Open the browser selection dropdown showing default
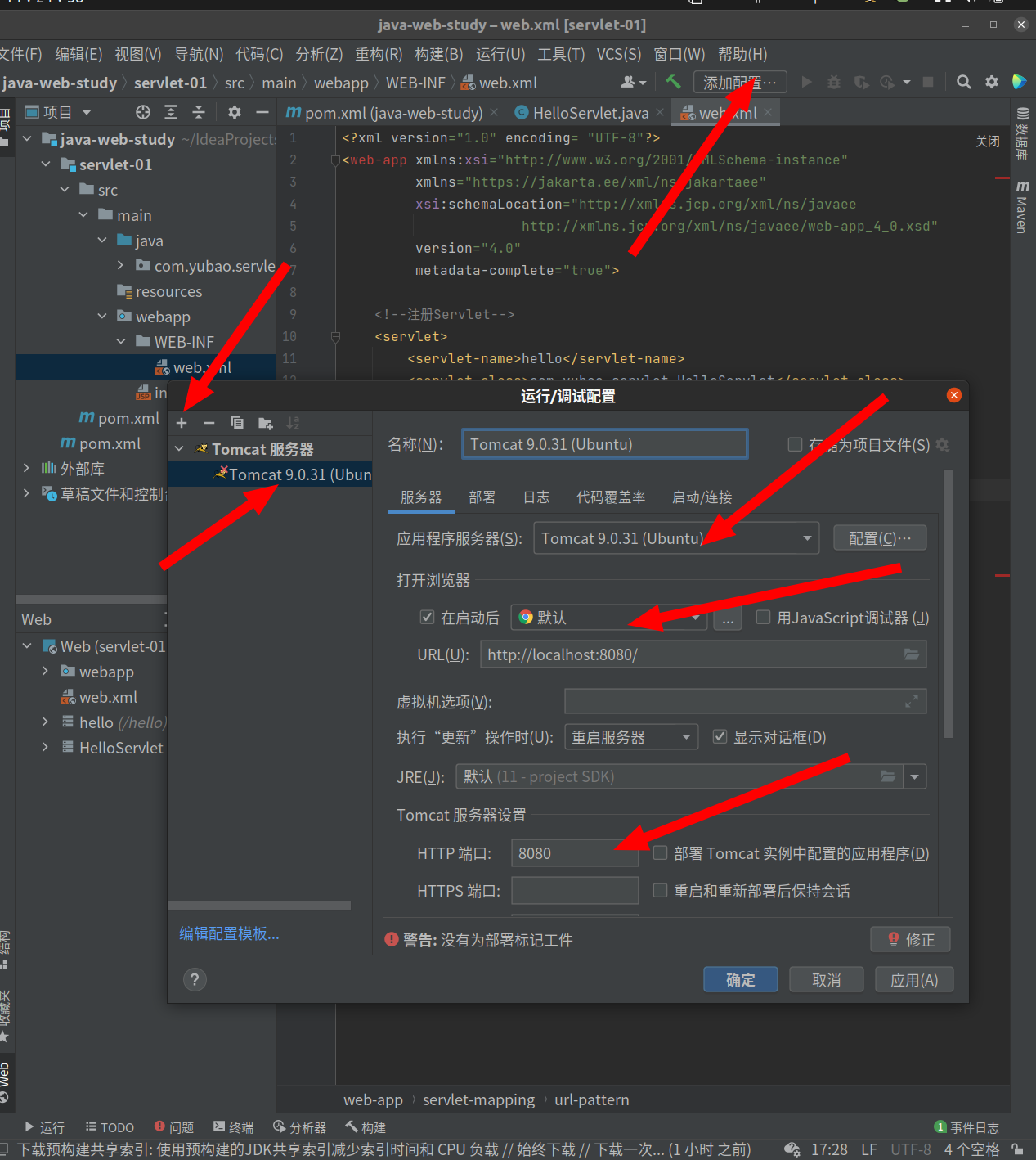This screenshot has width=1036, height=1160. 609,618
